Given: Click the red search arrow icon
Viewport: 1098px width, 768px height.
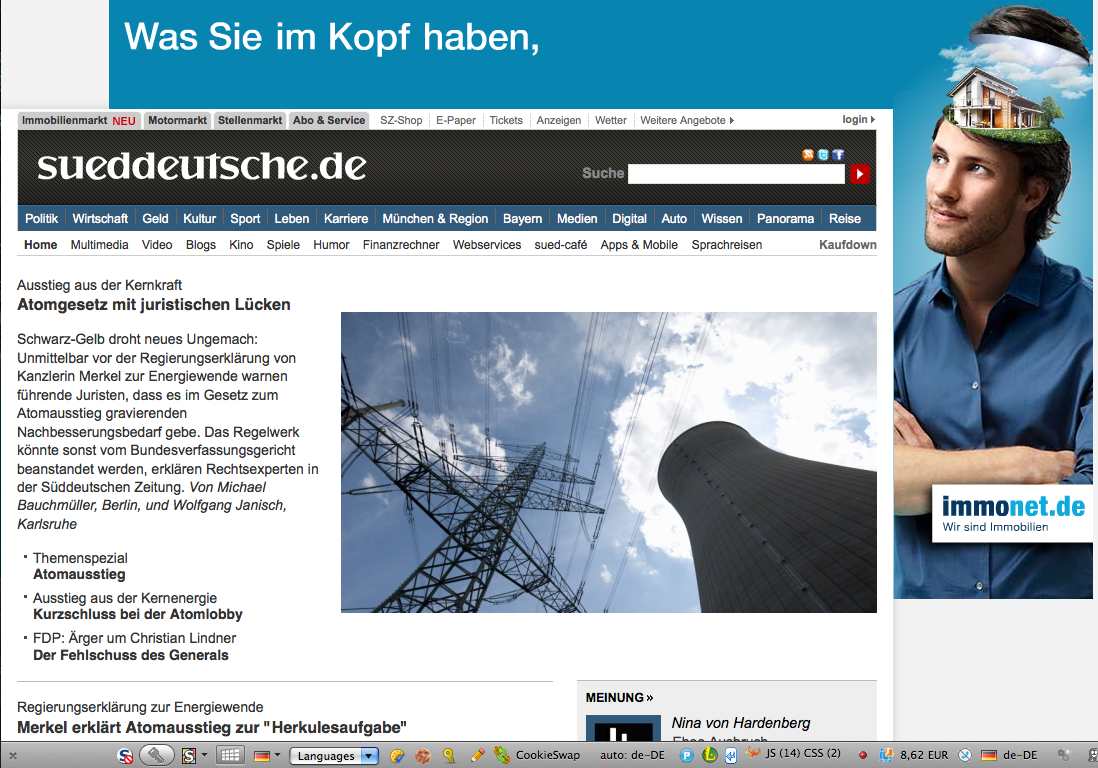Looking at the screenshot, I should [860, 173].
